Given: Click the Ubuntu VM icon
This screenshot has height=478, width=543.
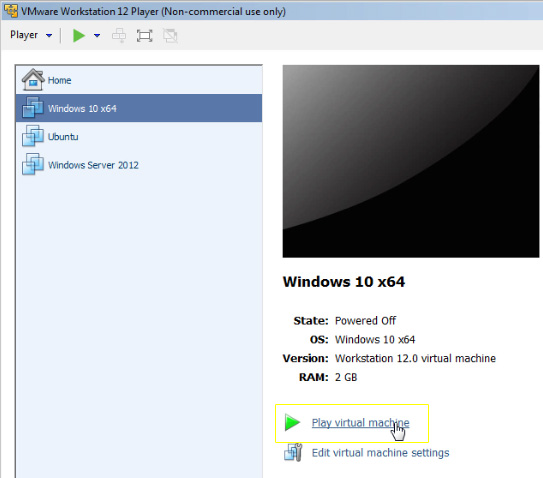Looking at the screenshot, I should click(x=33, y=136).
